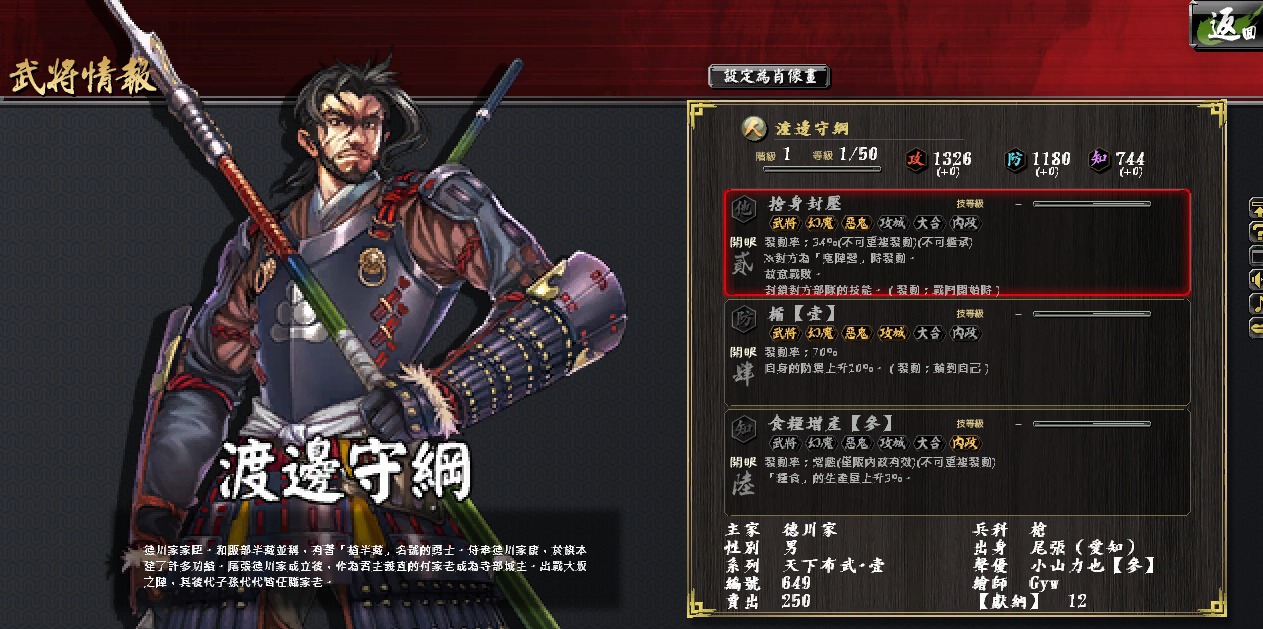The image size is (1263, 629).
Task: Select the 楯【壹】 defense skill panel
Action: [x=957, y=352]
